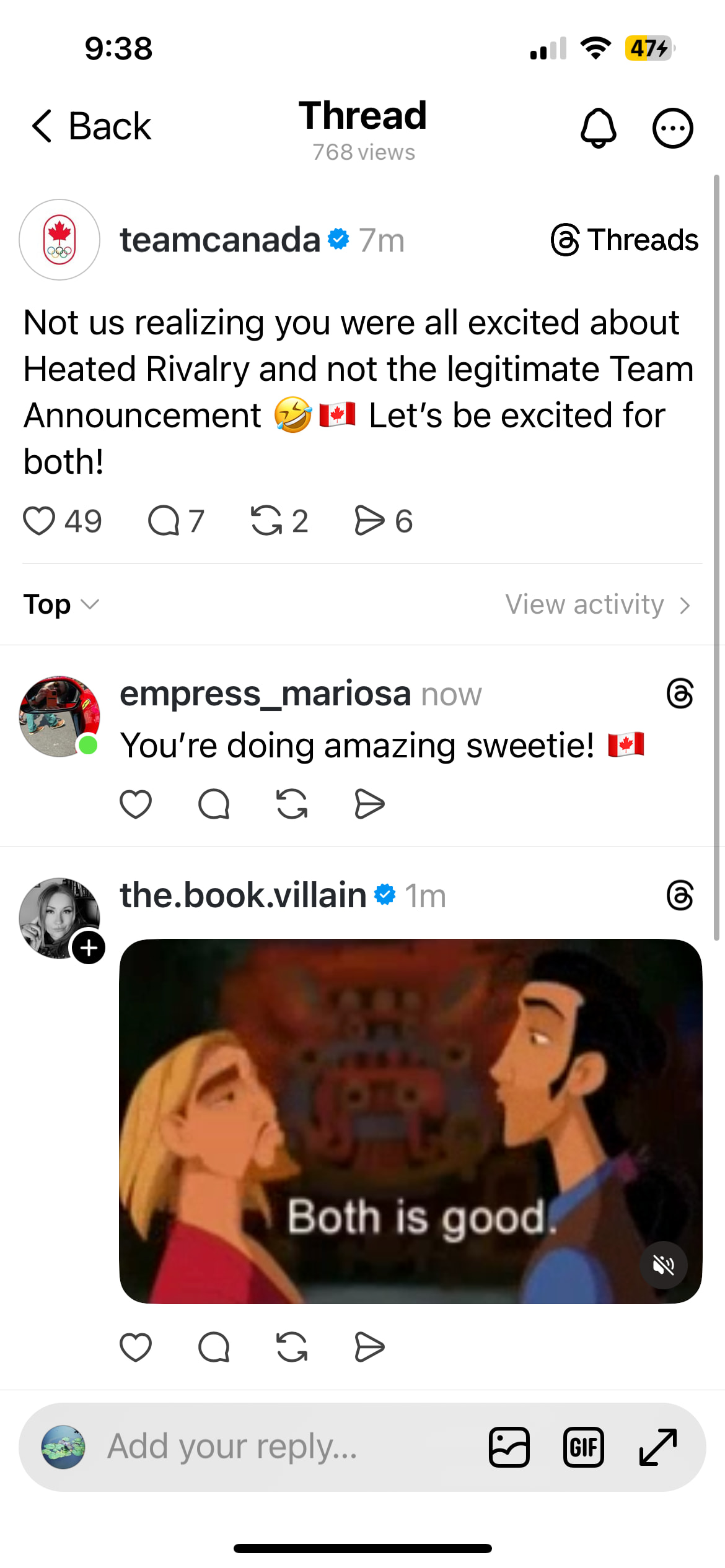Open the three-dot more options menu
This screenshot has width=725, height=1568.
[672, 128]
